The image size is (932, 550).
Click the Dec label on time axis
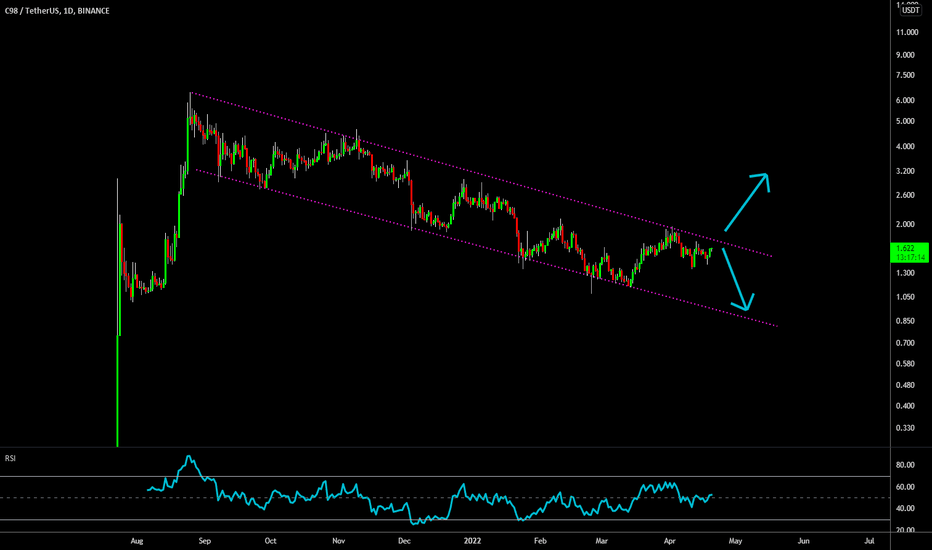(404, 541)
